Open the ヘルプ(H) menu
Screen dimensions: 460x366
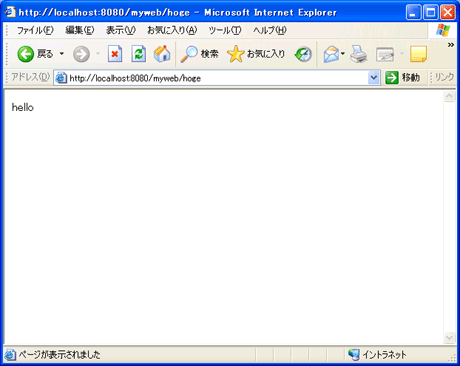(270, 30)
